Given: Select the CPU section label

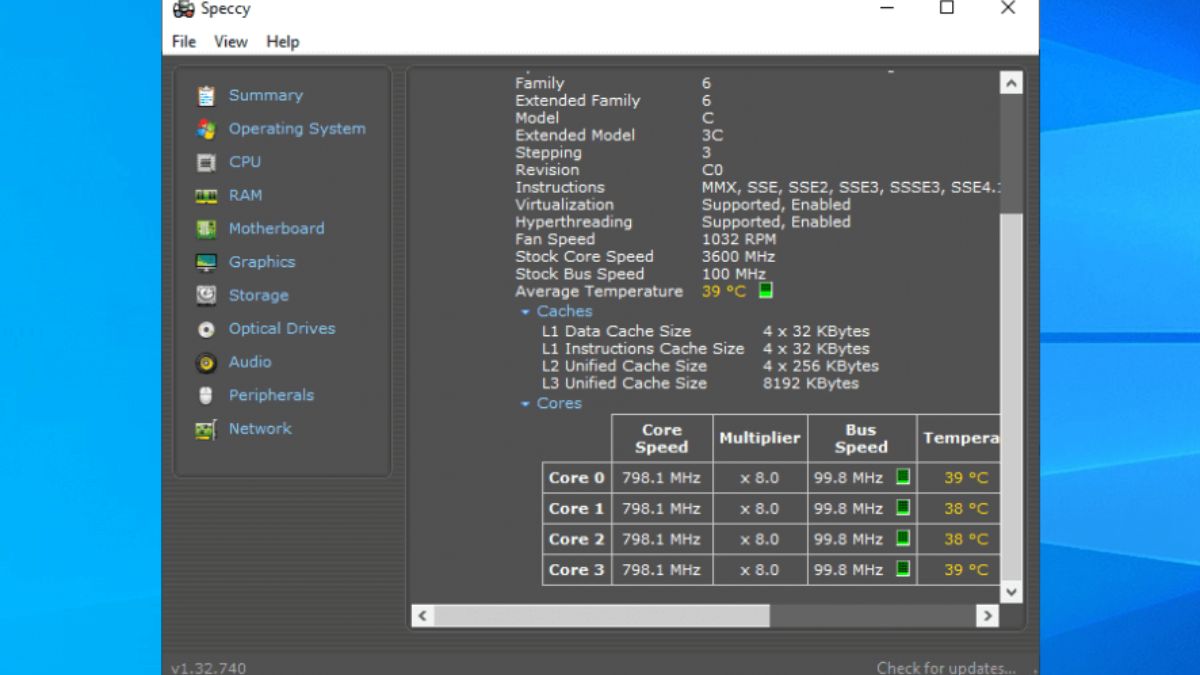Looking at the screenshot, I should 245,161.
